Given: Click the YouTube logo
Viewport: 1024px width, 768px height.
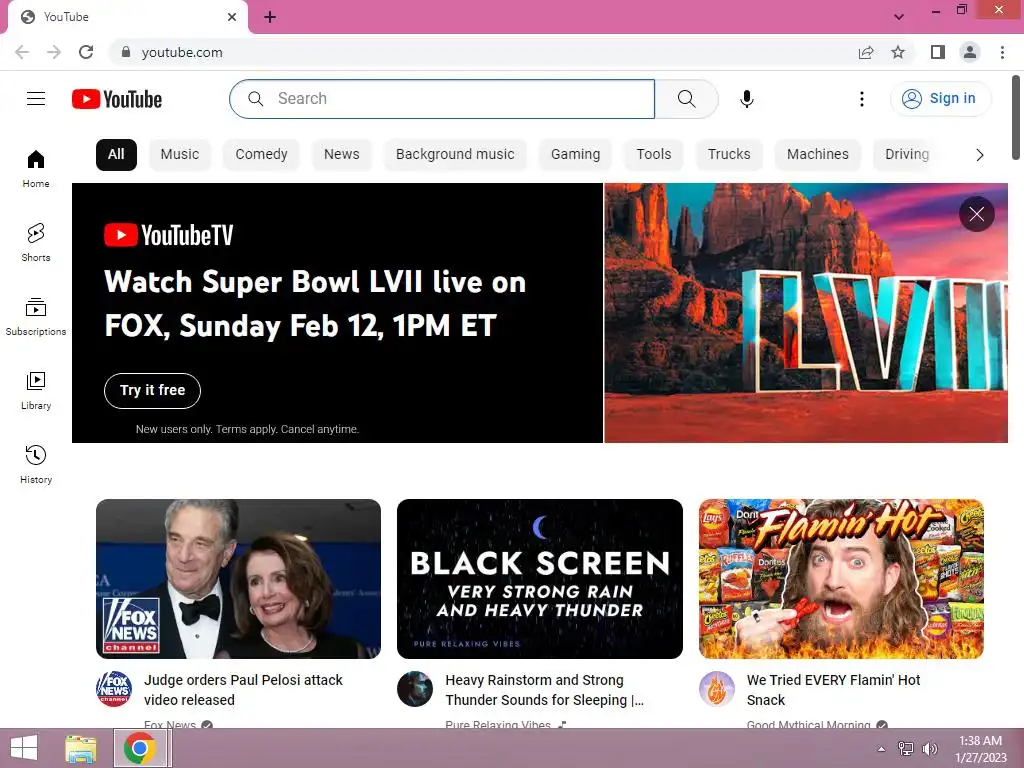Looking at the screenshot, I should pos(117,99).
